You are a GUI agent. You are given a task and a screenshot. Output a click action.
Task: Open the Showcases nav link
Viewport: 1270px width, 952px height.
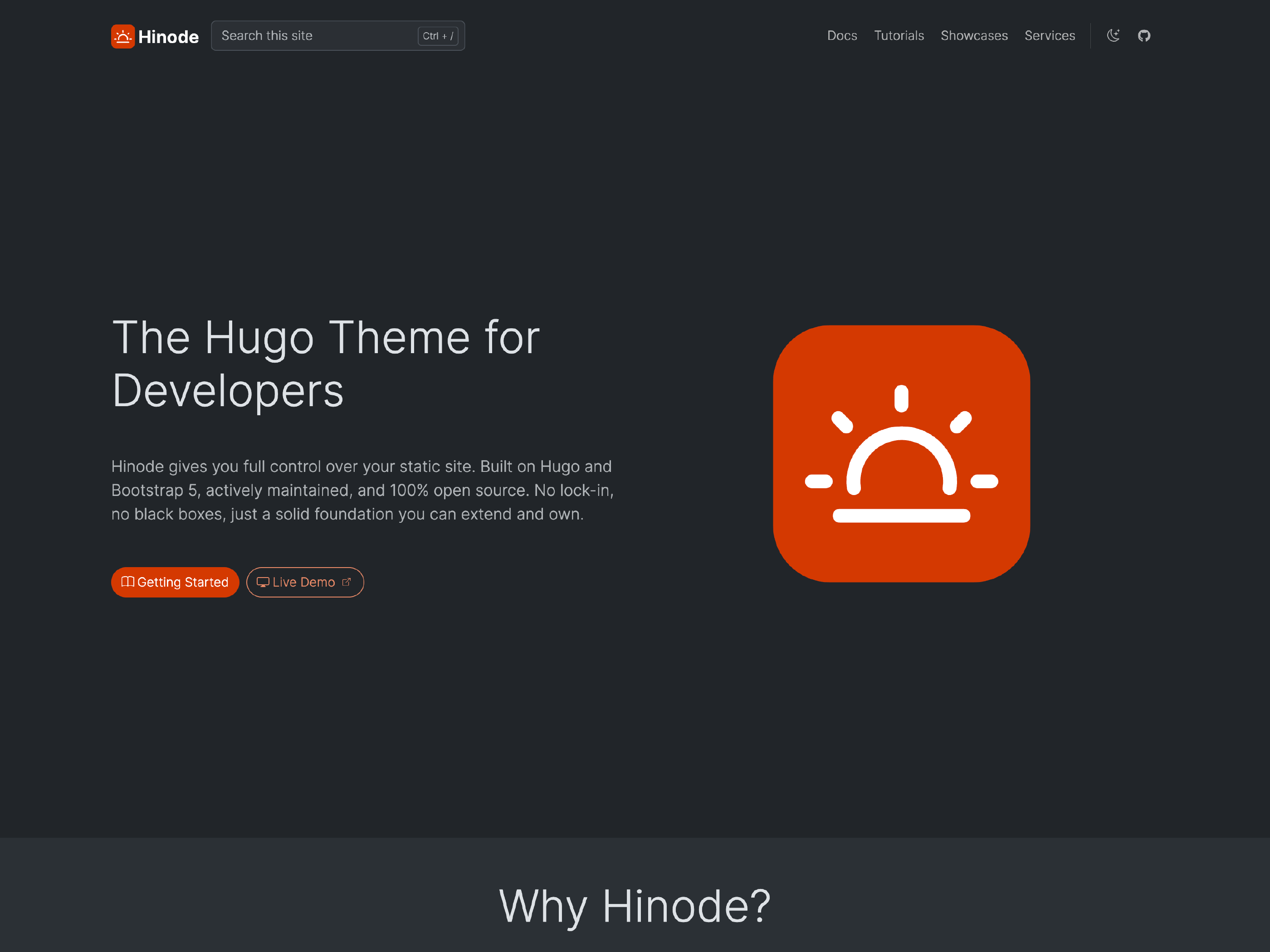click(974, 35)
